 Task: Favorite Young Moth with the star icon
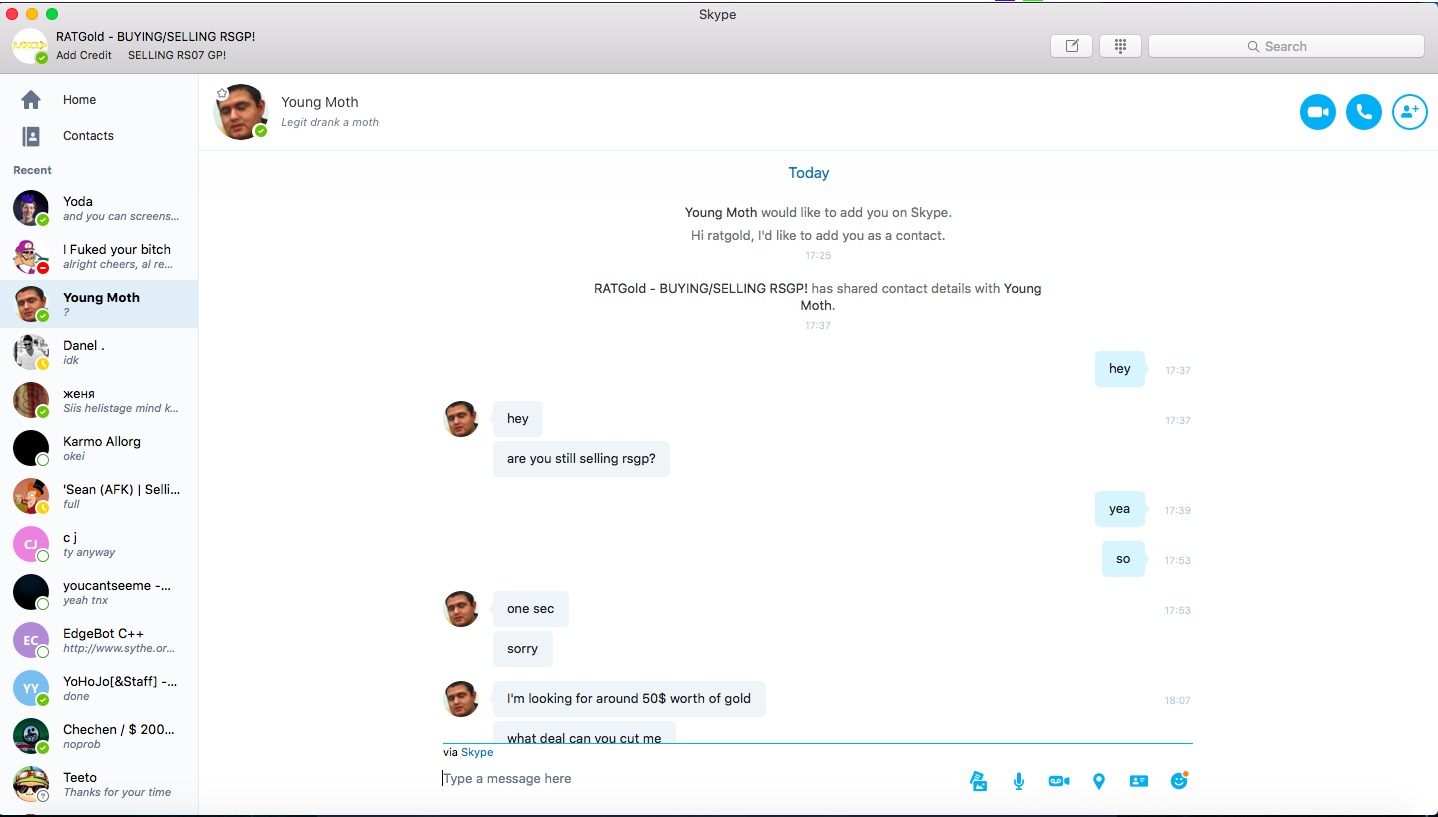[222, 93]
